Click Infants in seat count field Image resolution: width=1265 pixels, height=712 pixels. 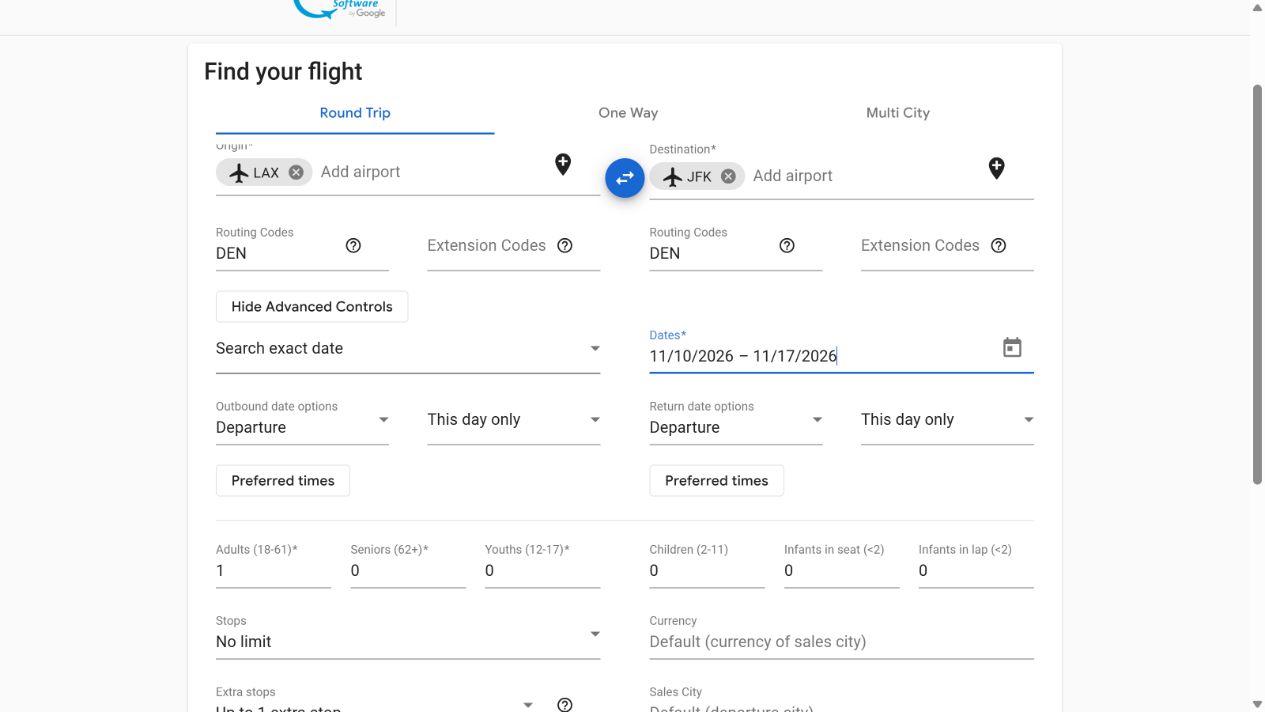[841, 570]
